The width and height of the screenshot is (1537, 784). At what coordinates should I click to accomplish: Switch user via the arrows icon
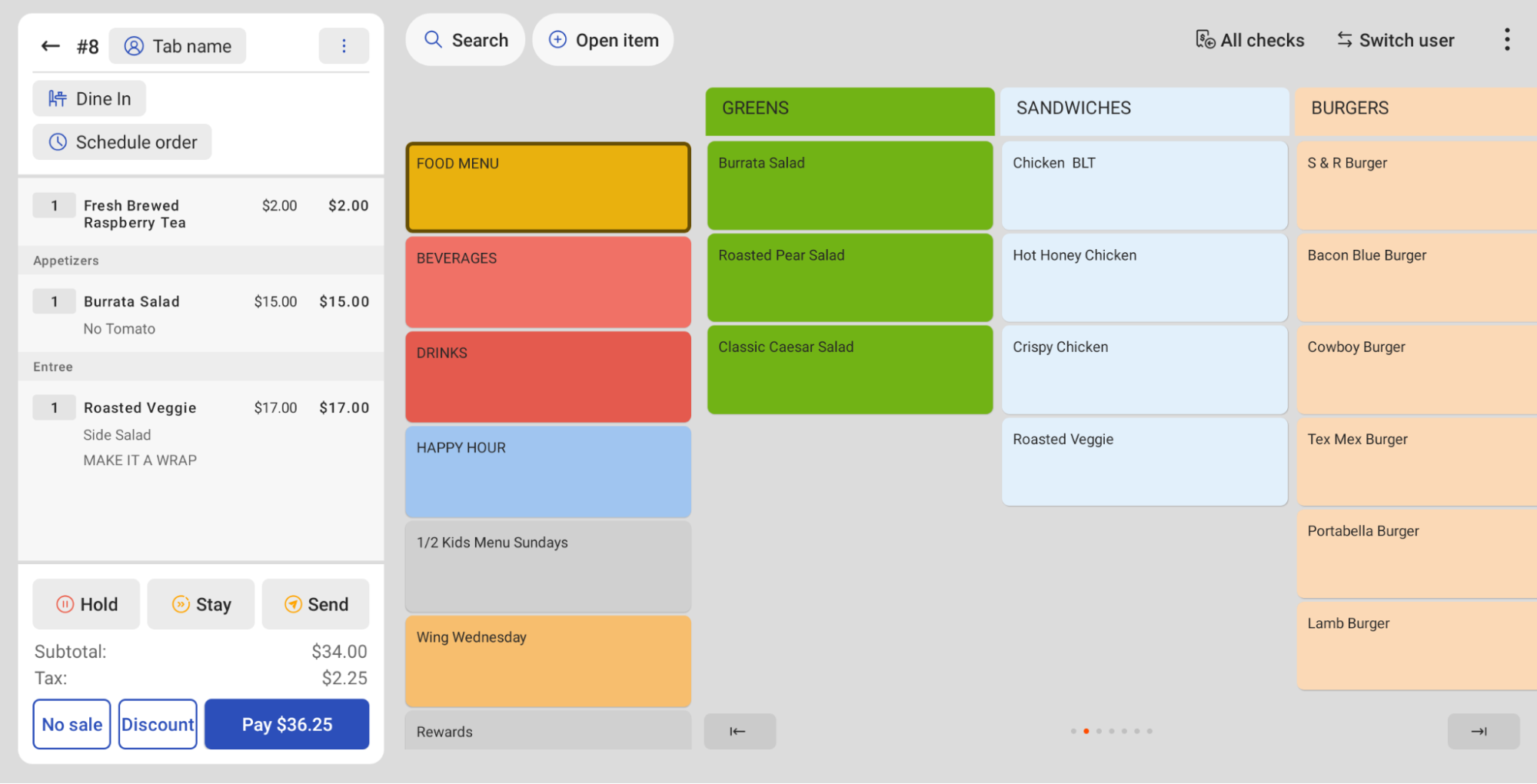(x=1394, y=39)
